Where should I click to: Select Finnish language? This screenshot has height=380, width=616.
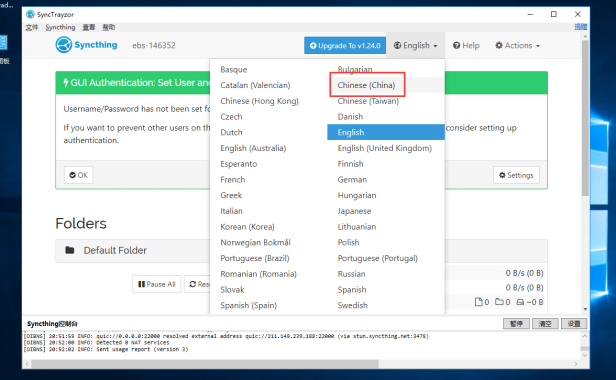[x=350, y=164]
